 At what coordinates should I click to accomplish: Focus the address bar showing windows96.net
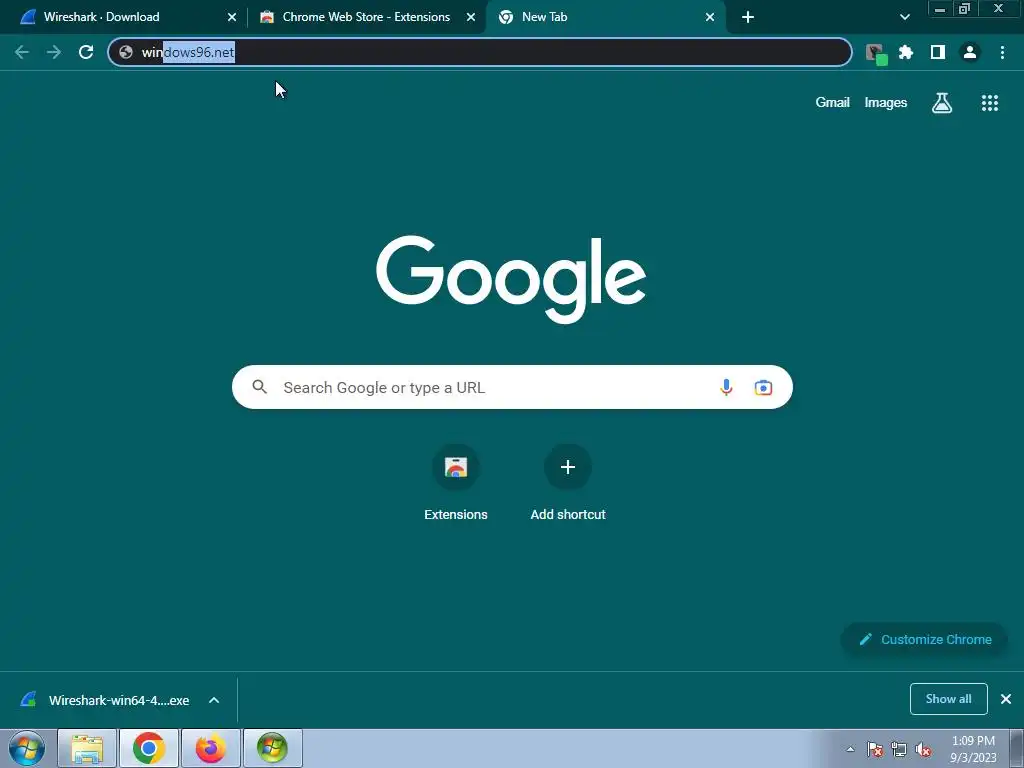480,52
